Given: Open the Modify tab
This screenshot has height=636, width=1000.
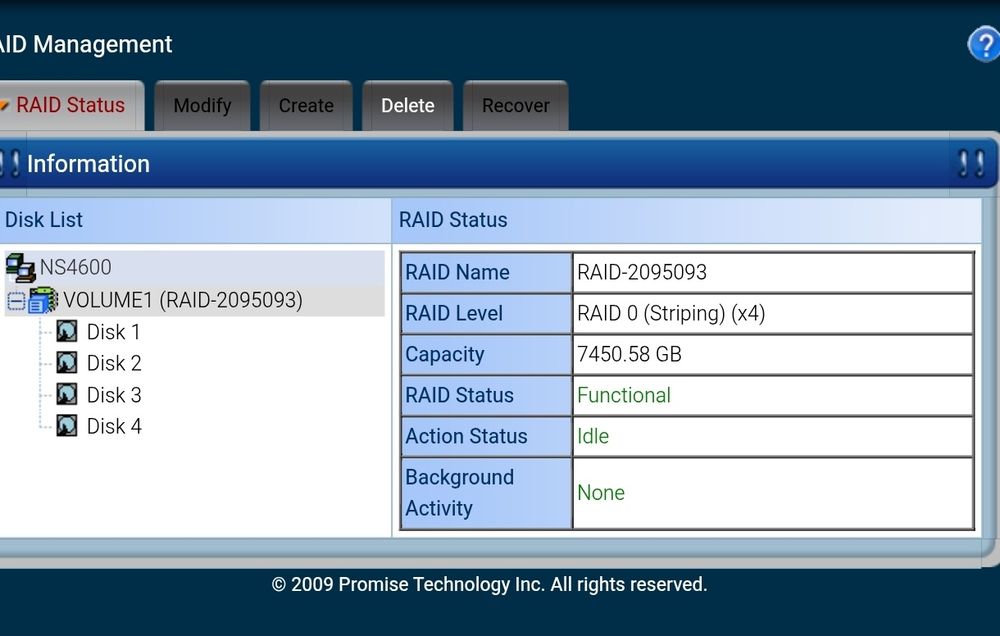Looking at the screenshot, I should click(x=202, y=106).
